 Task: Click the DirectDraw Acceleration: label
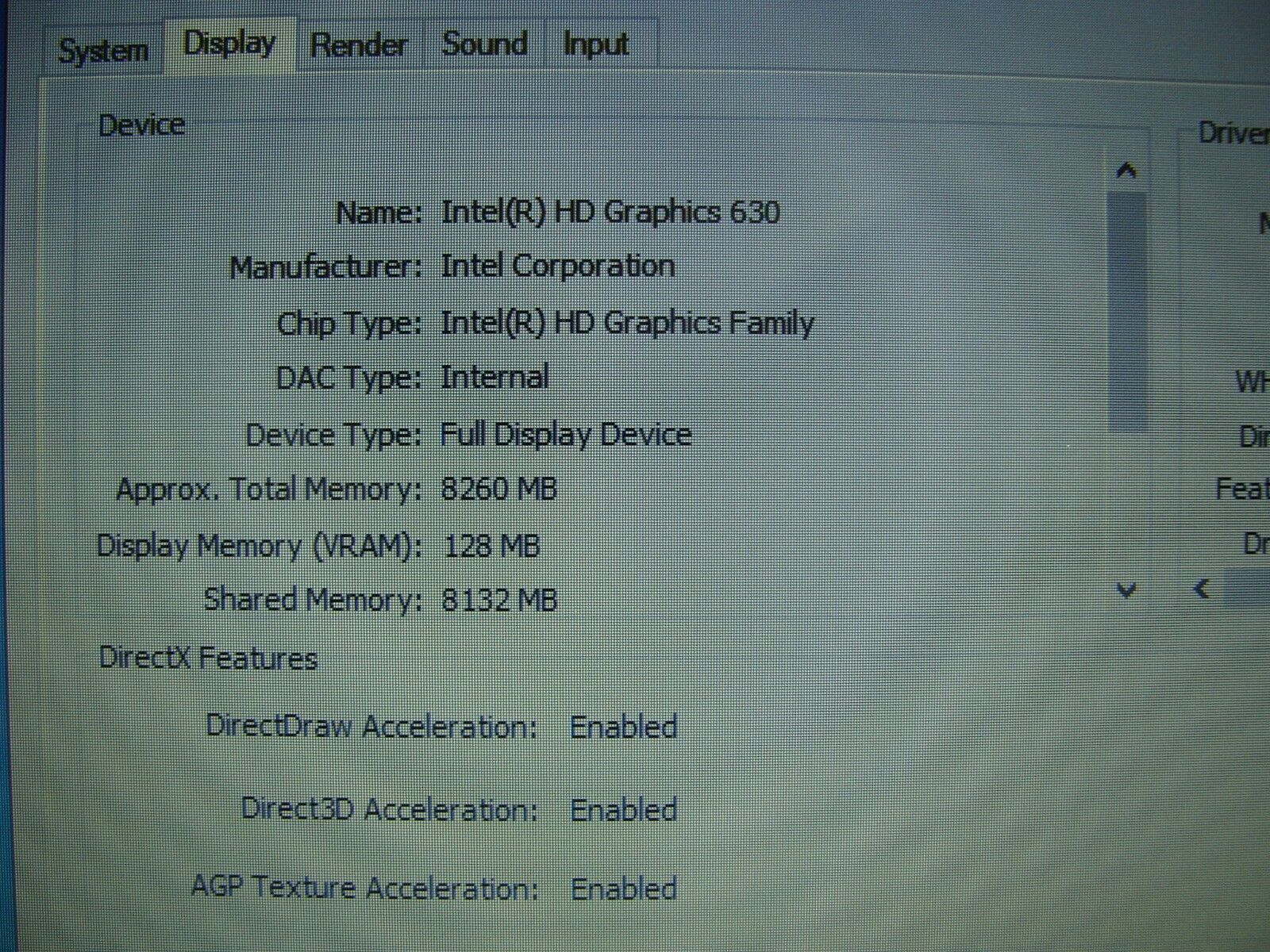(371, 727)
